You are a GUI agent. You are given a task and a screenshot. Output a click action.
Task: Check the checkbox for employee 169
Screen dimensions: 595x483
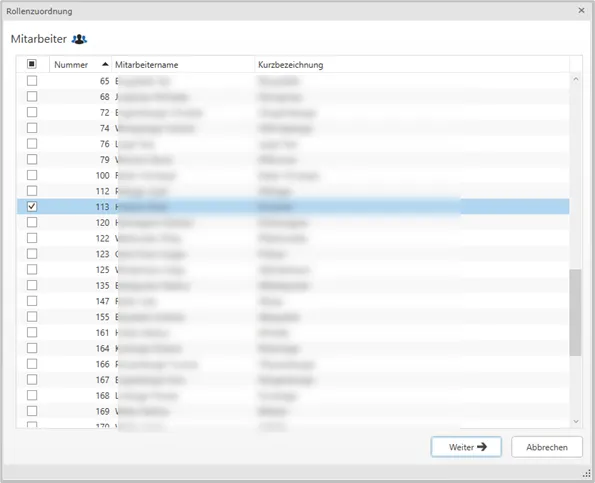point(32,411)
